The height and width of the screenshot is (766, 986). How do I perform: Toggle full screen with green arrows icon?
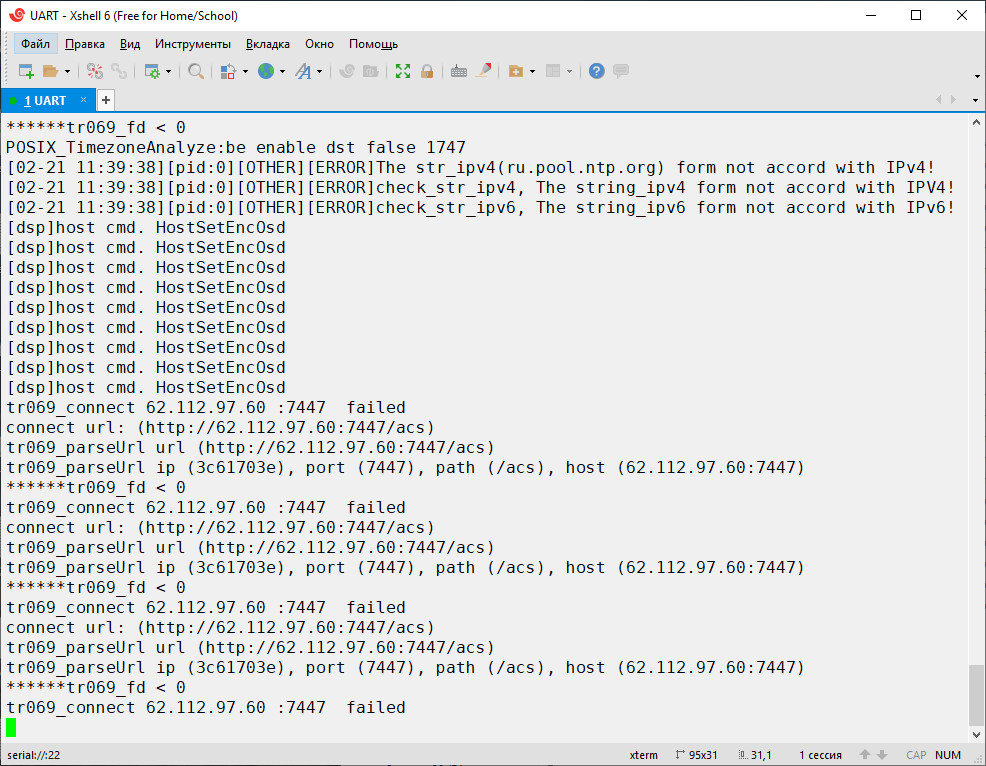click(x=403, y=71)
